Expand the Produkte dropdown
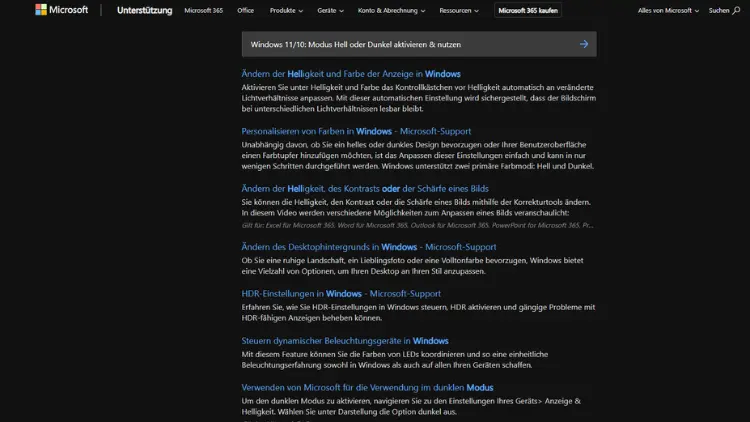This screenshot has height=422, width=750. click(x=286, y=11)
